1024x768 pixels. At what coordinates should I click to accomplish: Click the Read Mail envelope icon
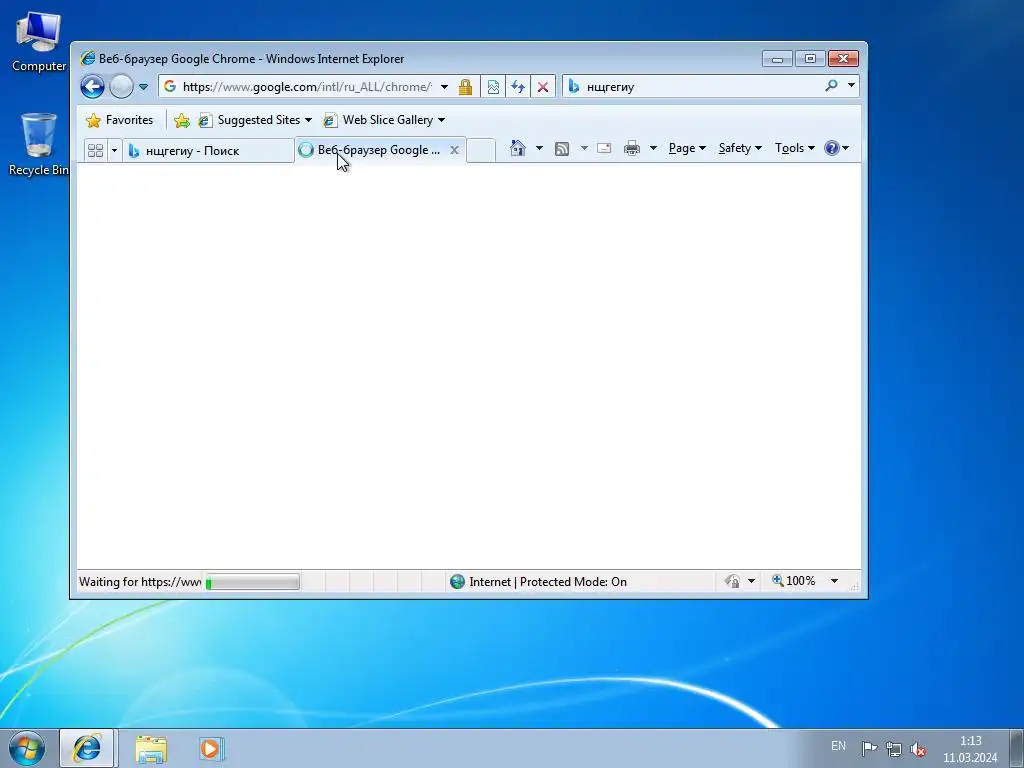click(x=604, y=148)
